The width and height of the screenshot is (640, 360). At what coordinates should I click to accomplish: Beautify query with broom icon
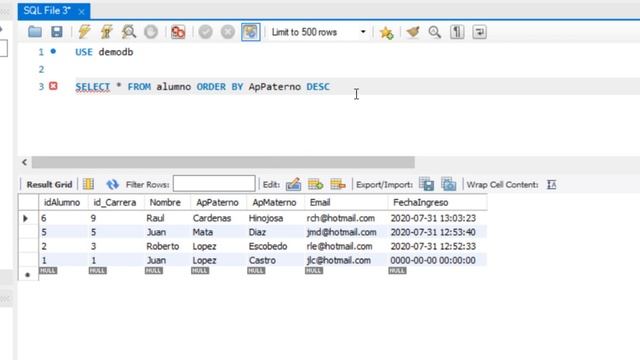tap(413, 32)
